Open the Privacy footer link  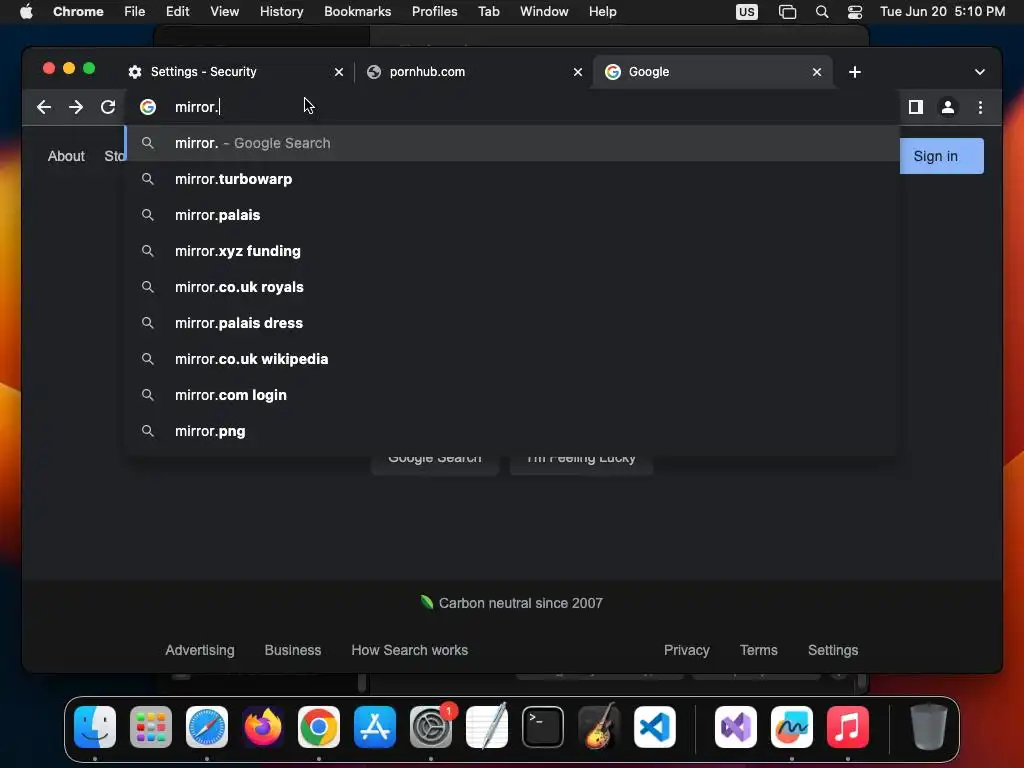(x=686, y=650)
